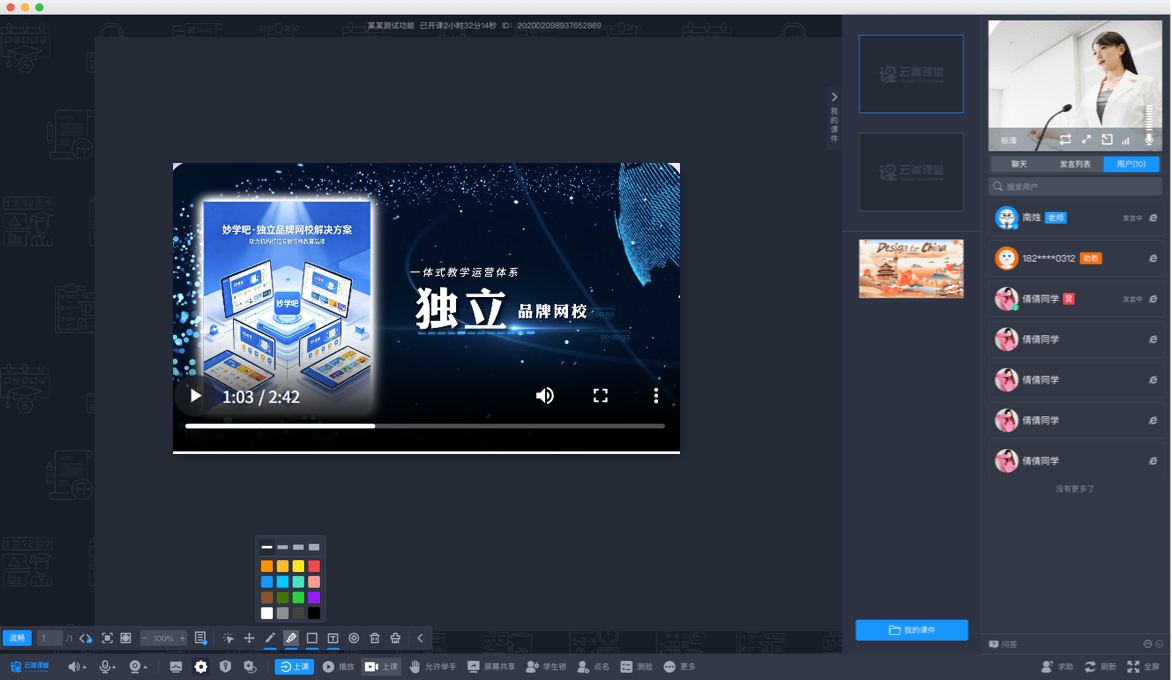Viewport: 1172px width, 680px height.
Task: Select 用户(10) users tab
Action: (x=1131, y=164)
